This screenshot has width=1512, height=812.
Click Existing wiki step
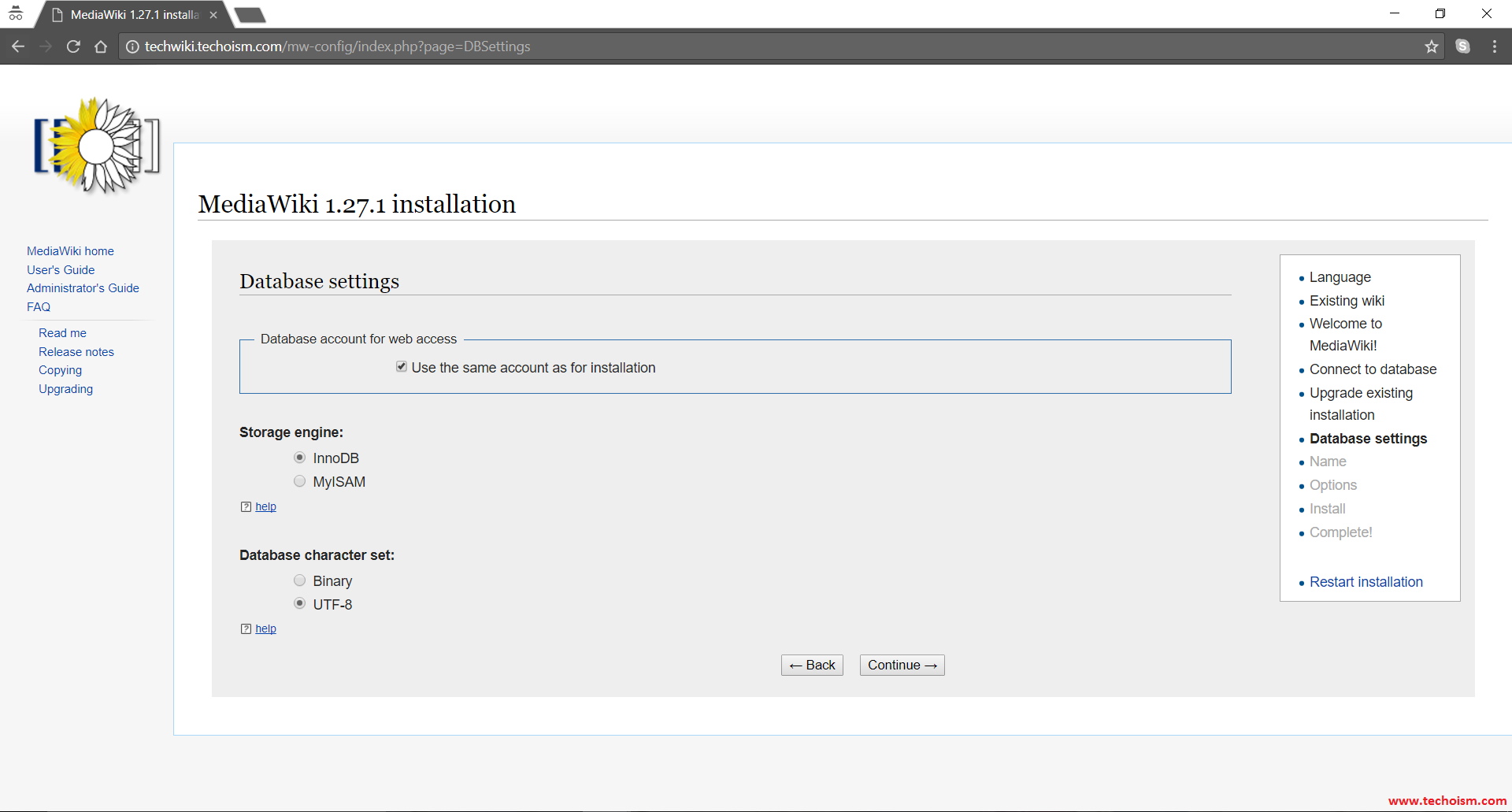pos(1347,301)
